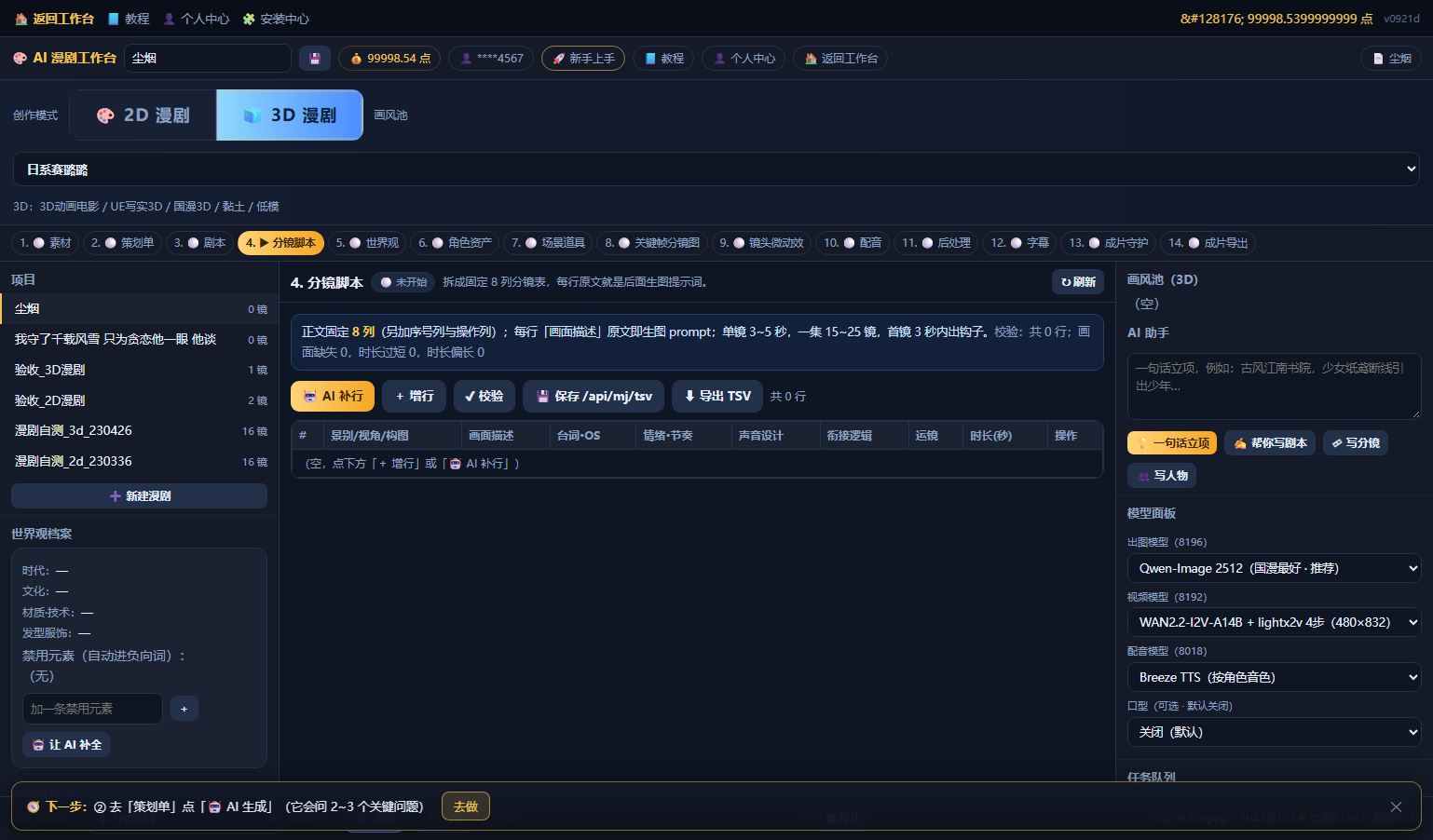Click the floppy-disk save icon beside the project name field
The height and width of the screenshot is (840, 1433).
point(315,59)
